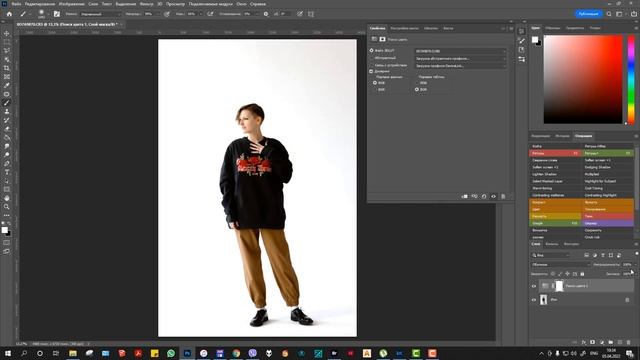
Task: Select the Eyedropper tool
Action: (7, 85)
